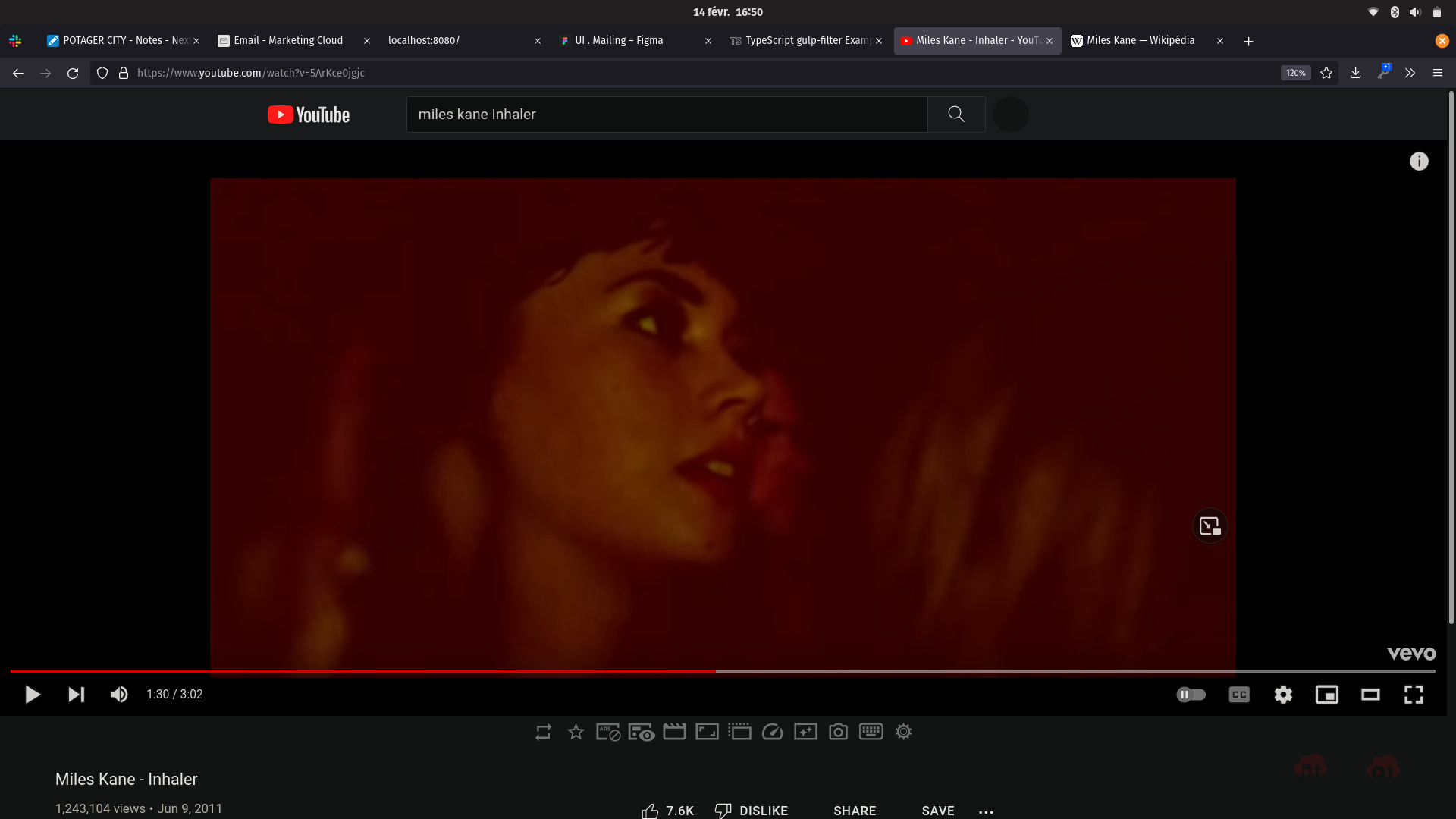Mute the video volume
The height and width of the screenshot is (819, 1456).
click(119, 695)
